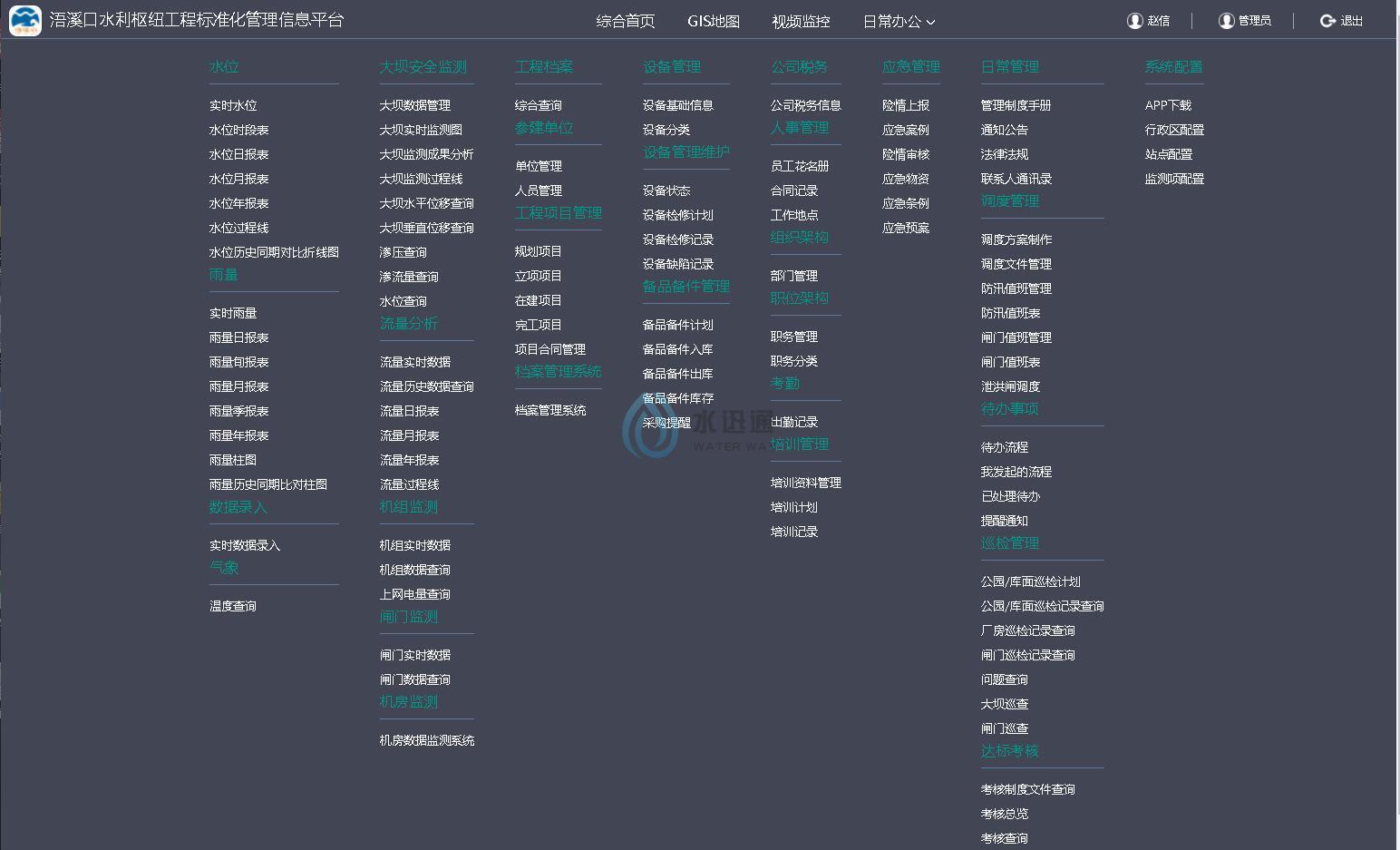Open 应急预案

906,228
